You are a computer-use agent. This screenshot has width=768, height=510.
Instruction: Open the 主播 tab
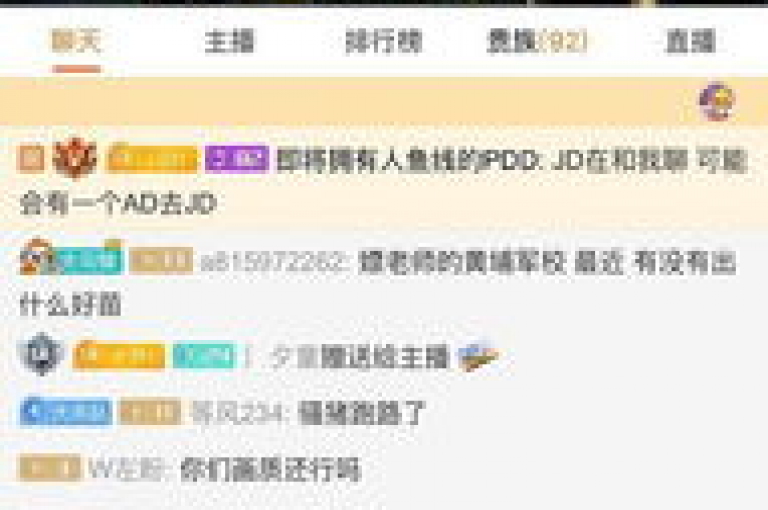230,41
